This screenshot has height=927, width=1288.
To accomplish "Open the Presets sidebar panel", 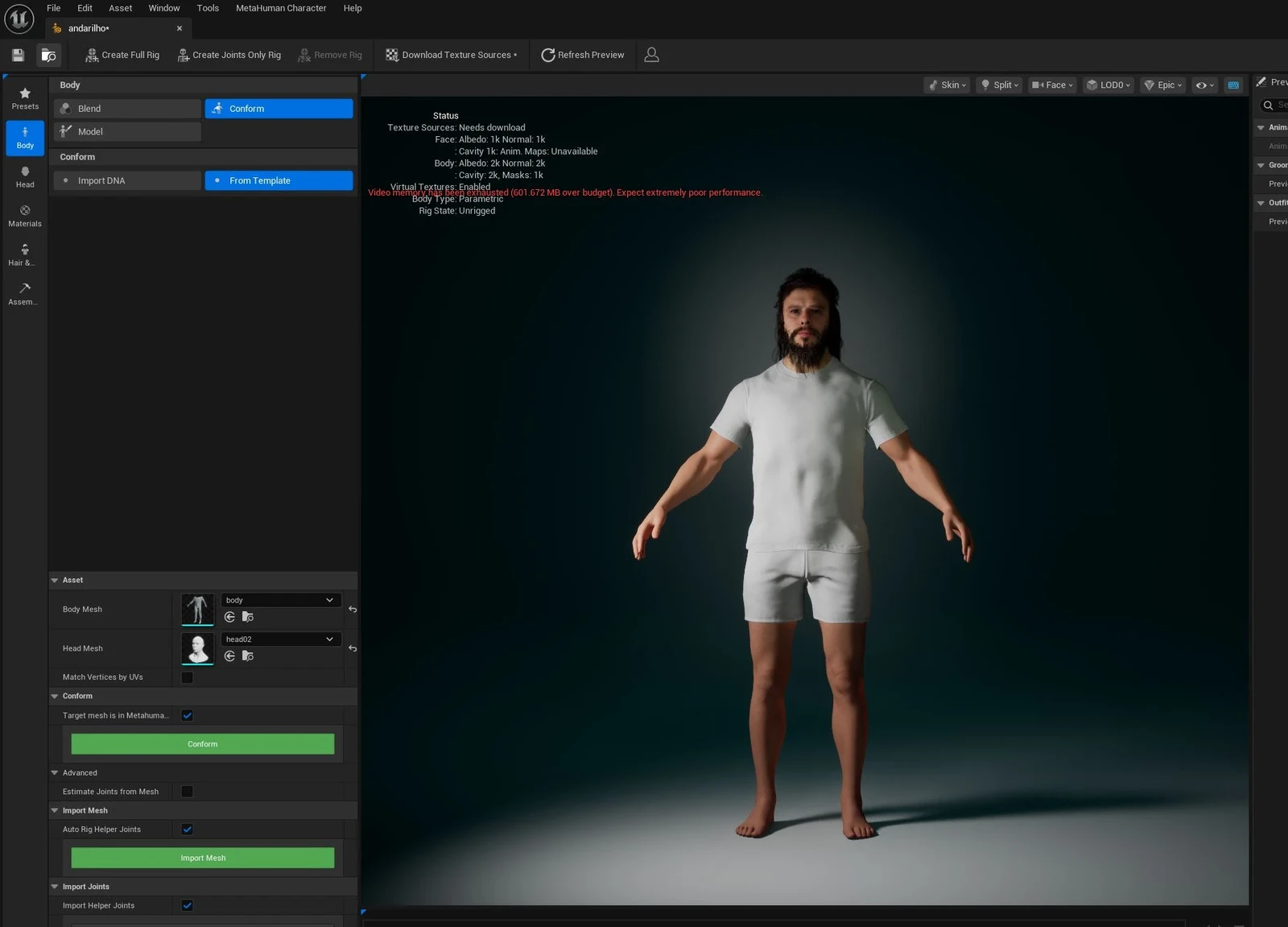I will tap(25, 98).
